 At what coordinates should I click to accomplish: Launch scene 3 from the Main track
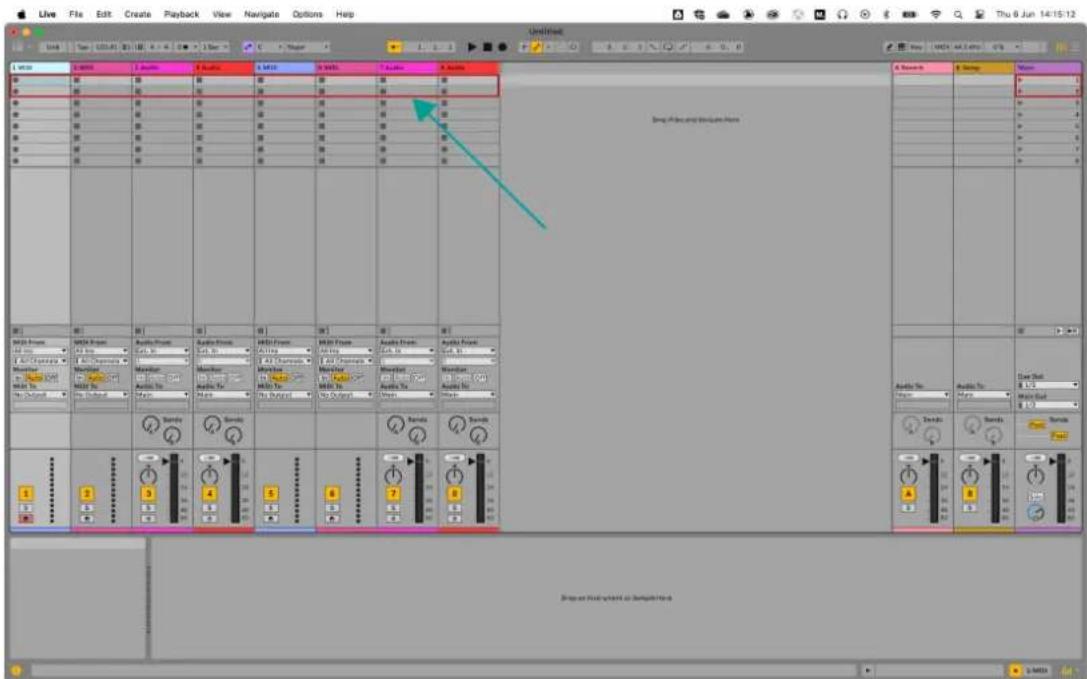[1020, 103]
